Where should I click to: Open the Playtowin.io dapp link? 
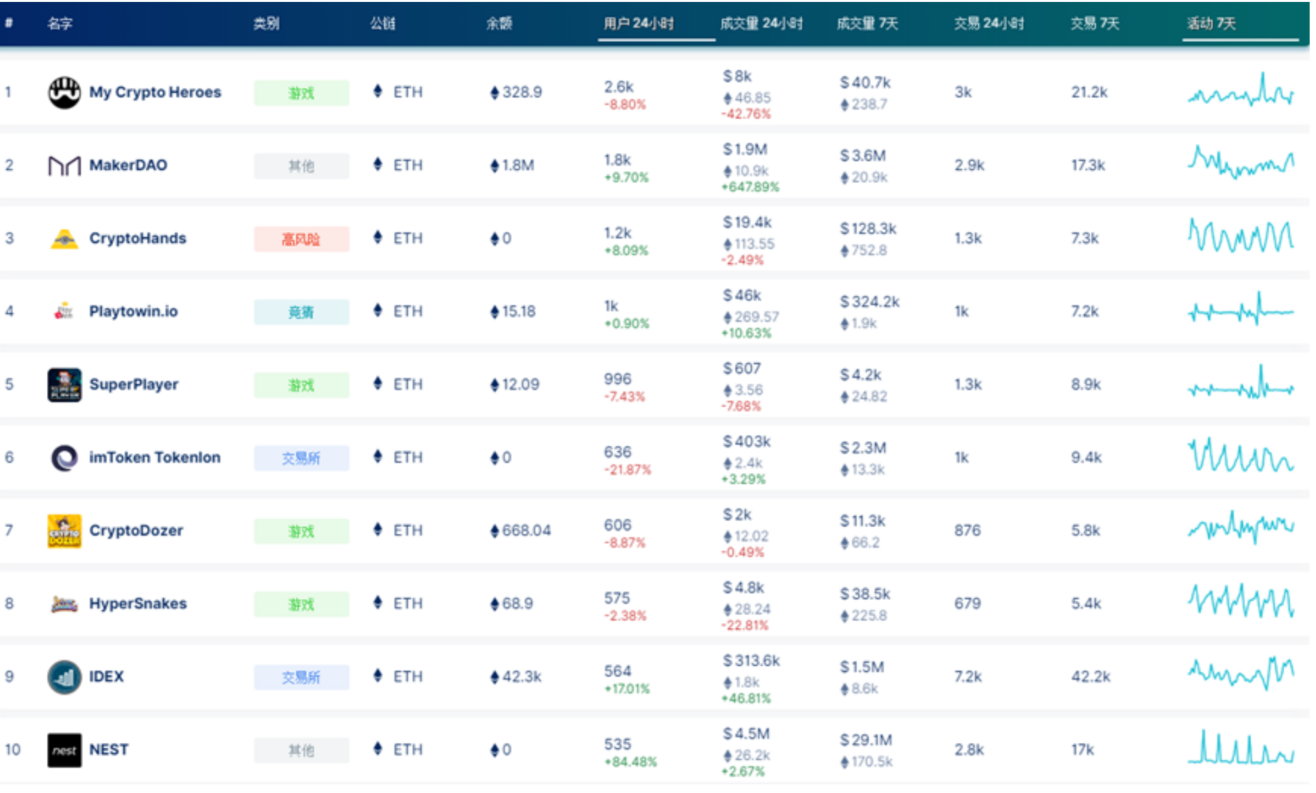pos(133,311)
